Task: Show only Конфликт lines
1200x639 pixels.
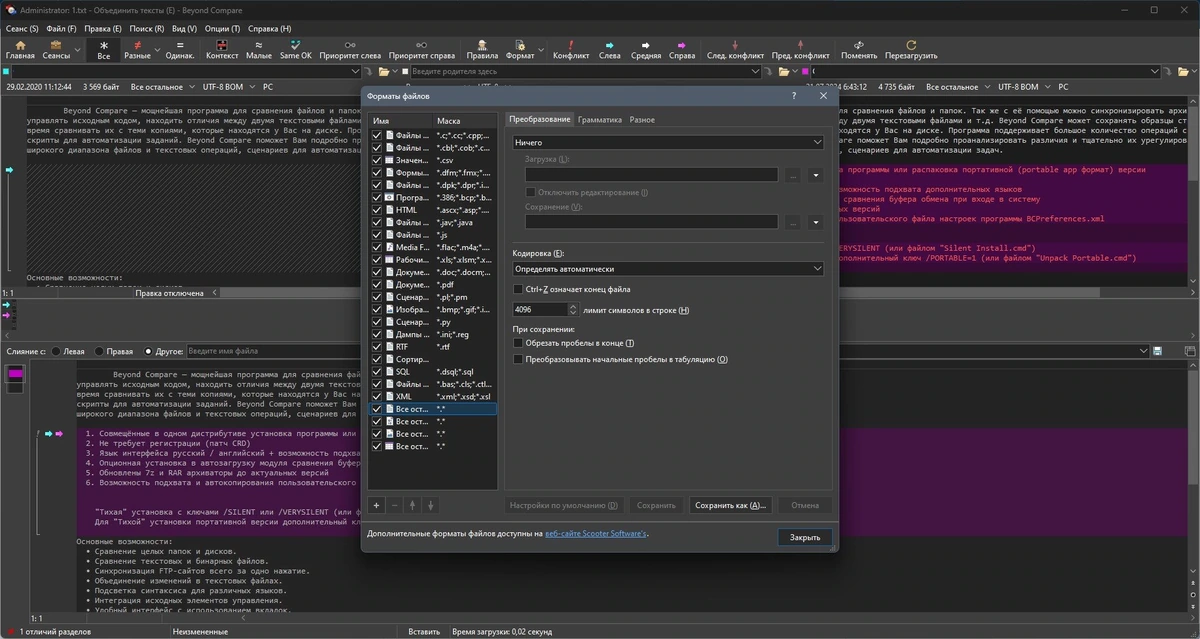Action: (571, 50)
